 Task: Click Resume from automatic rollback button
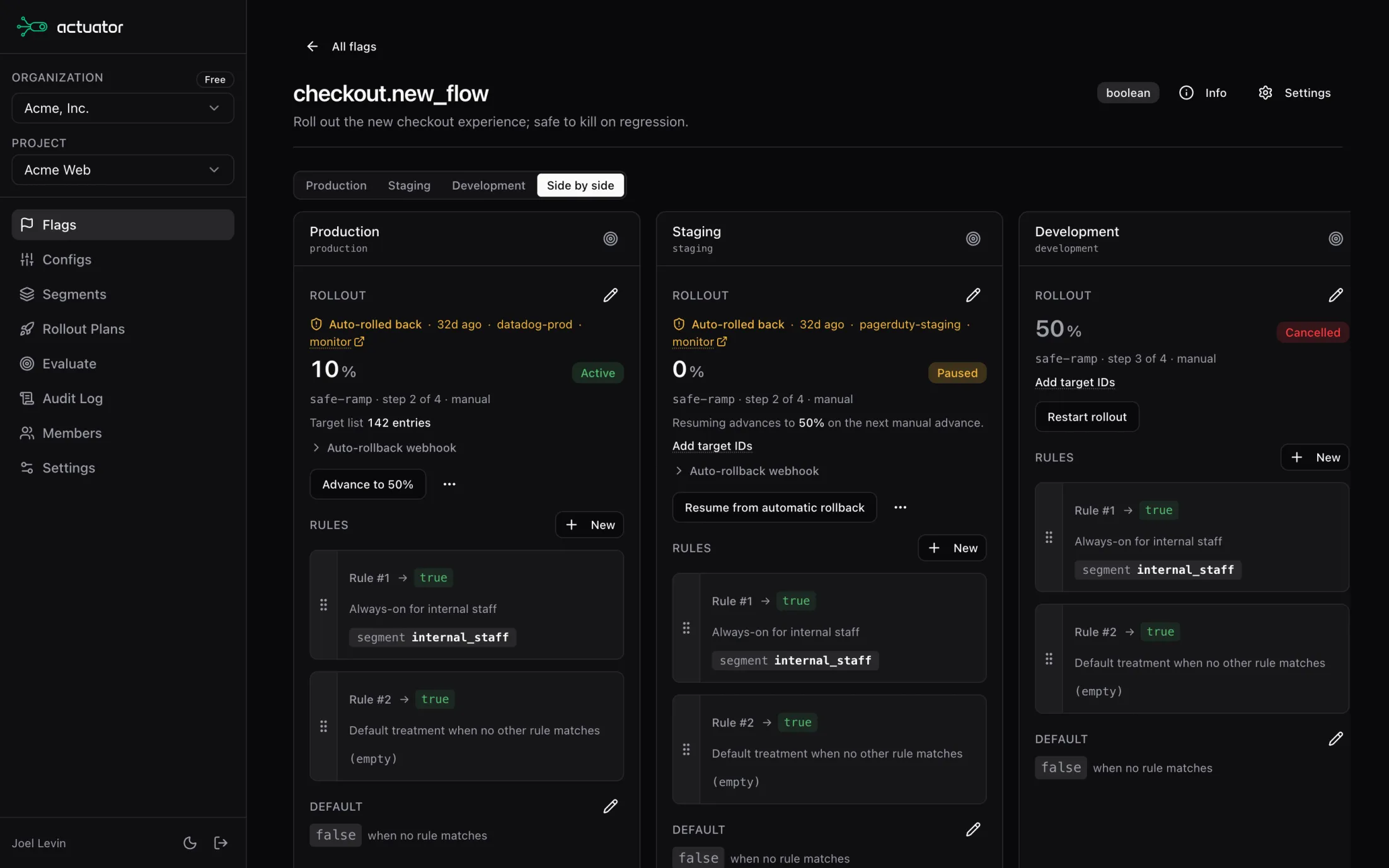coord(774,507)
